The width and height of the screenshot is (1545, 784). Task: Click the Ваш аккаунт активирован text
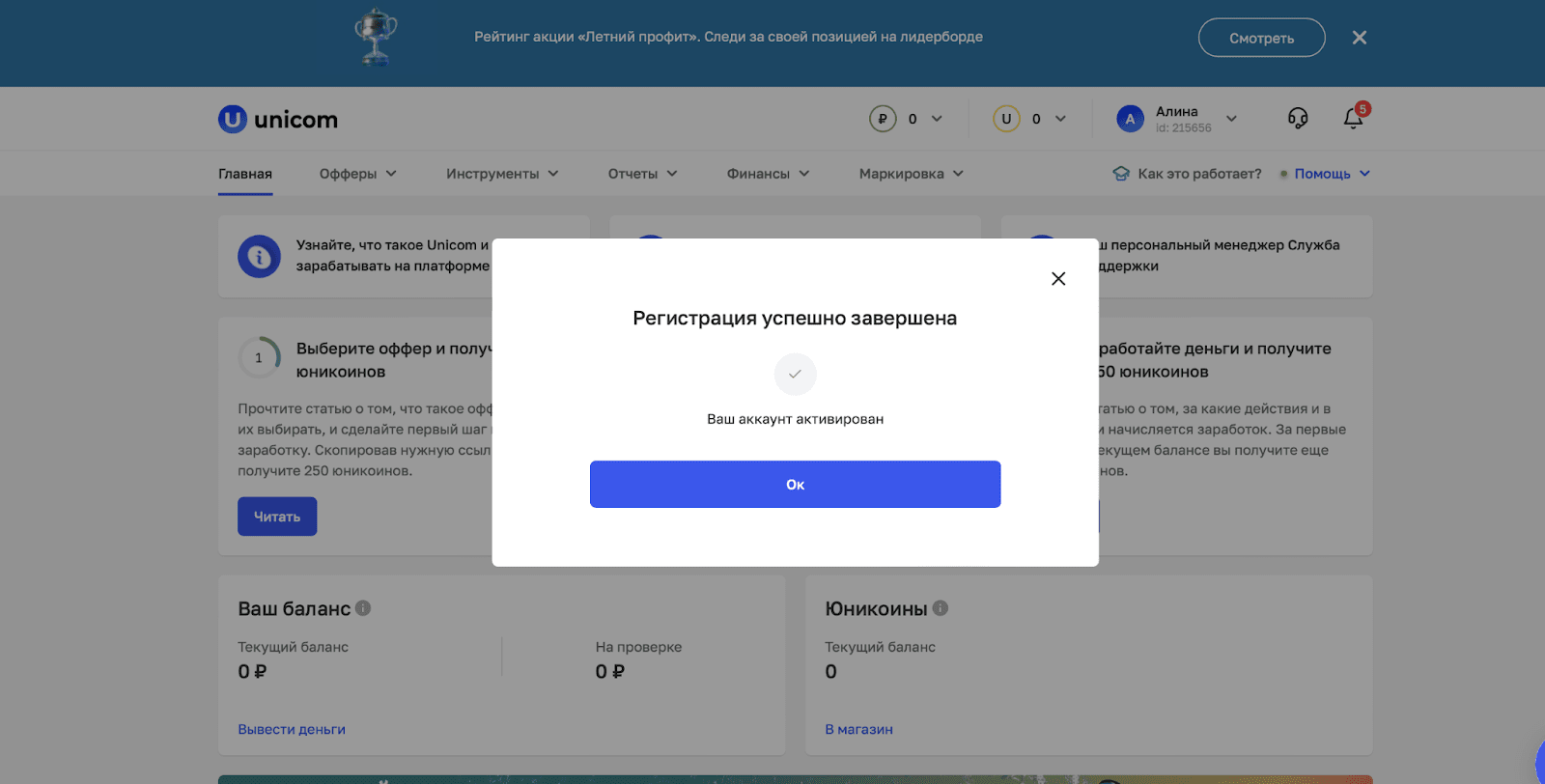[x=795, y=419]
